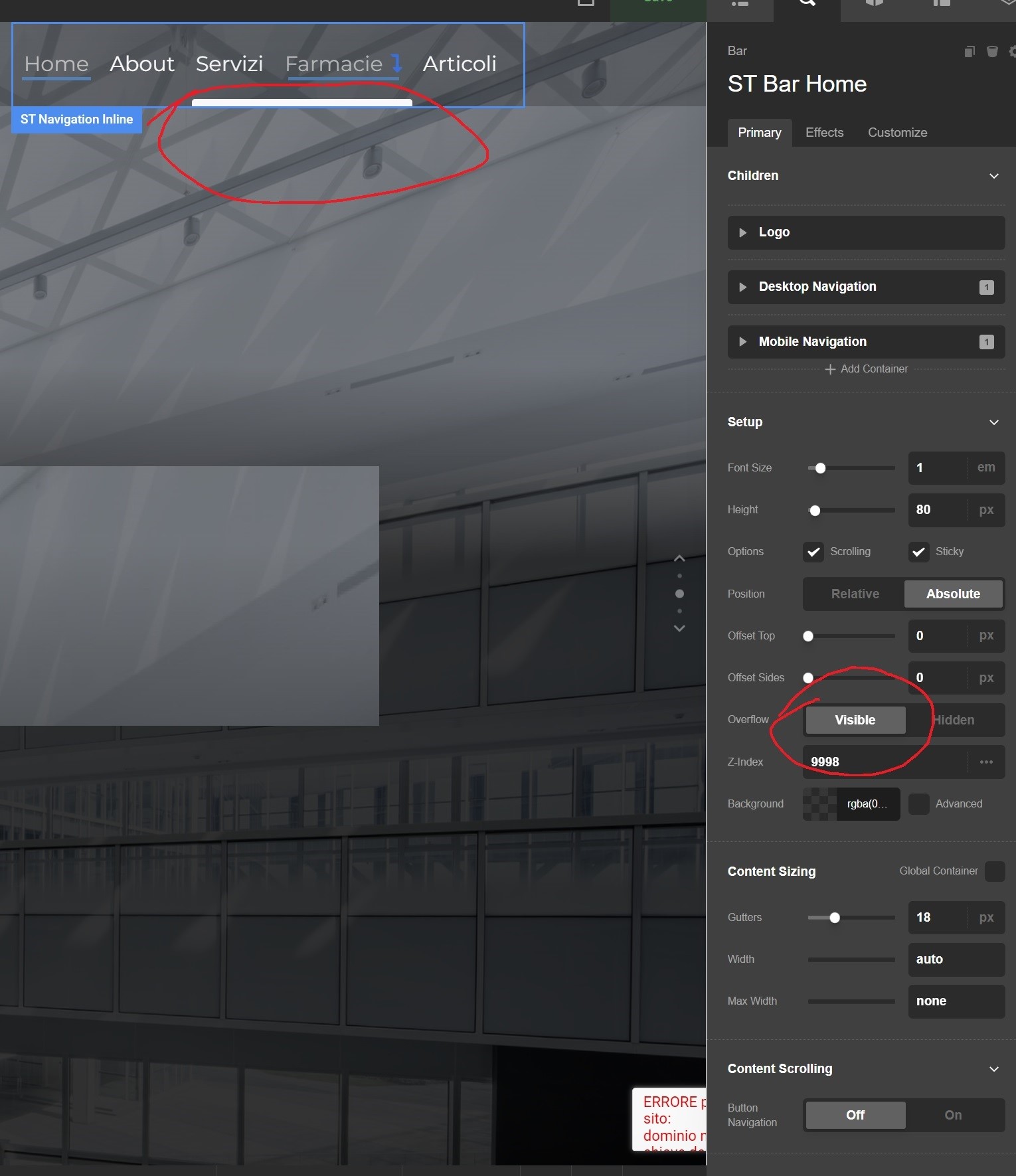
Task: Click the slide navigation up arrow
Action: tap(679, 558)
